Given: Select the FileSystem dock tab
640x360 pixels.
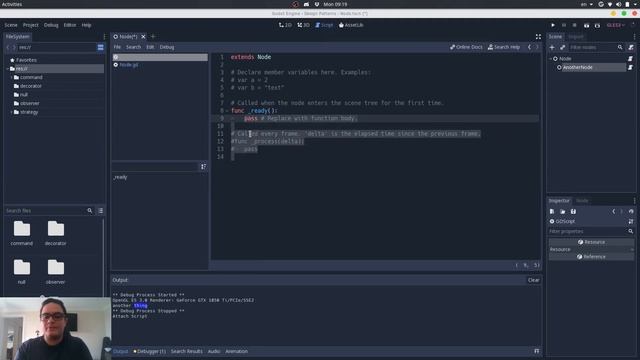Looking at the screenshot, I should (x=18, y=37).
